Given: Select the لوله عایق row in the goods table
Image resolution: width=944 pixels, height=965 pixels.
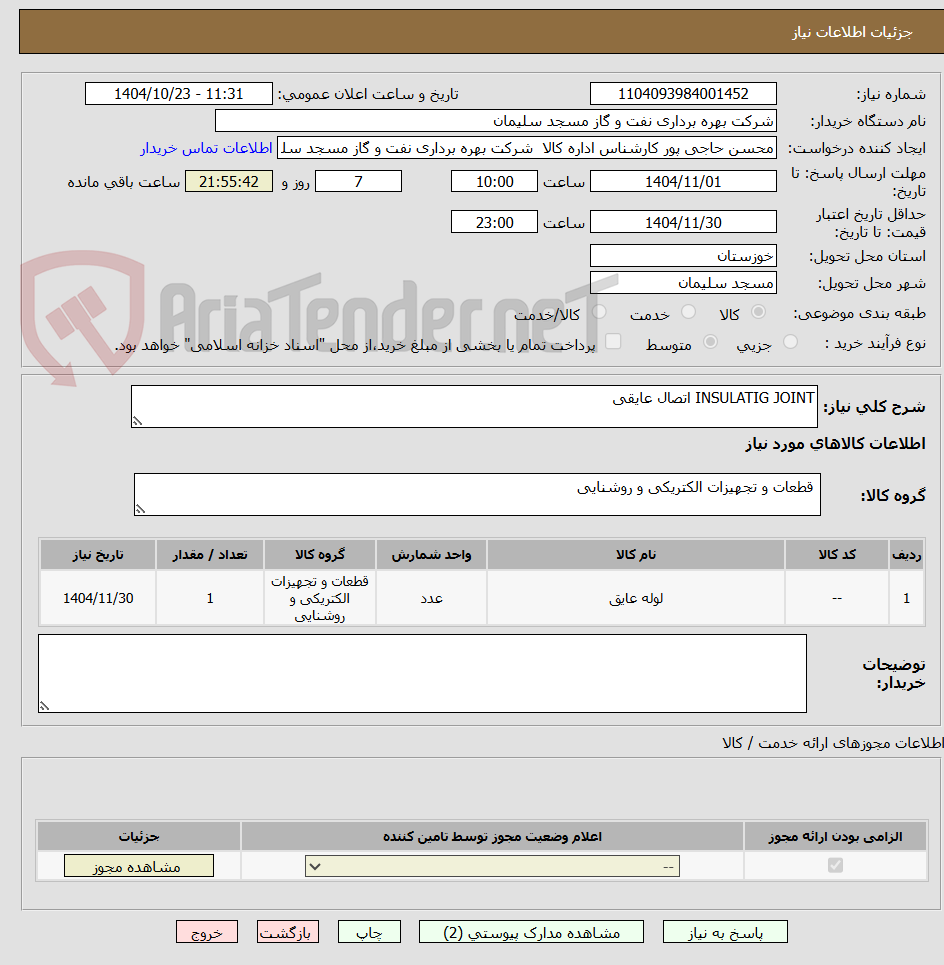Looking at the screenshot, I should click(x=636, y=597).
